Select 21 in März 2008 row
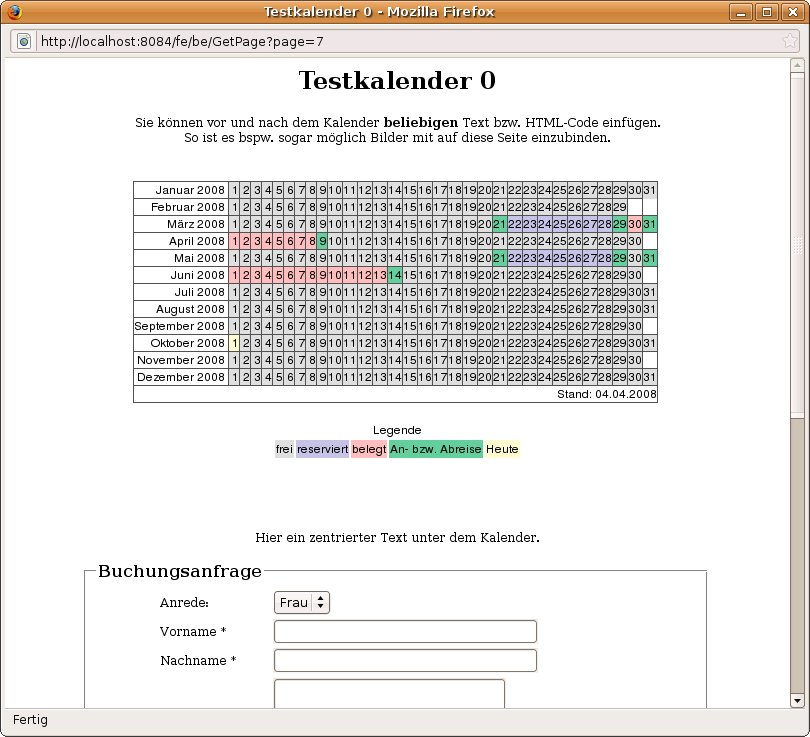 tap(500, 224)
